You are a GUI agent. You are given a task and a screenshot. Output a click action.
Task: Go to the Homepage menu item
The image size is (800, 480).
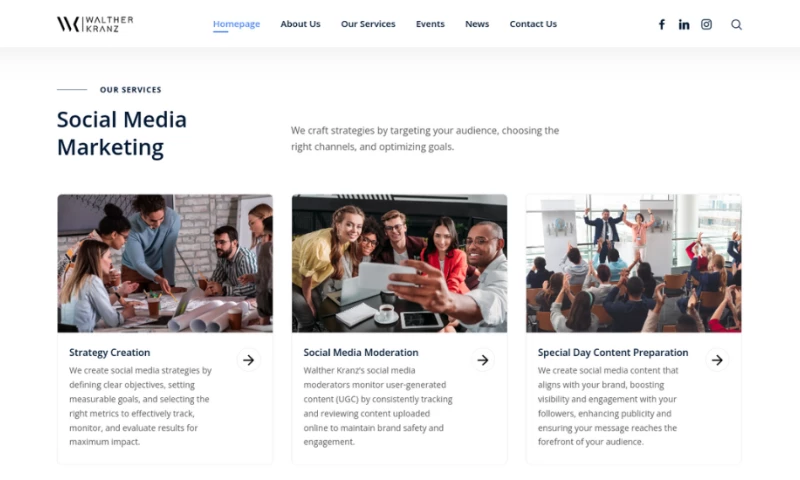click(236, 24)
